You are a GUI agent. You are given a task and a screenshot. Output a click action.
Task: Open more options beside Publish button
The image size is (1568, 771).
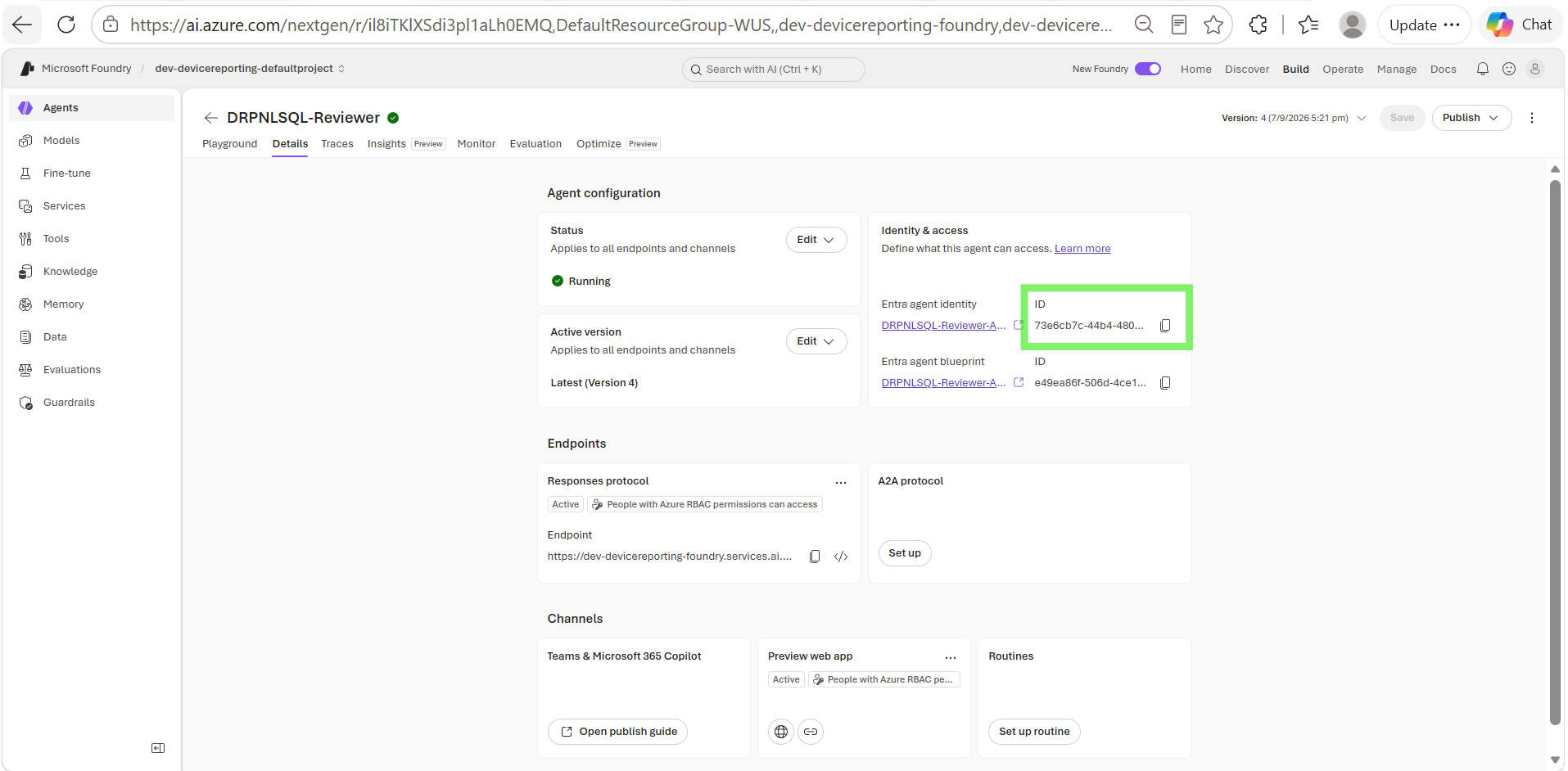click(x=1532, y=118)
